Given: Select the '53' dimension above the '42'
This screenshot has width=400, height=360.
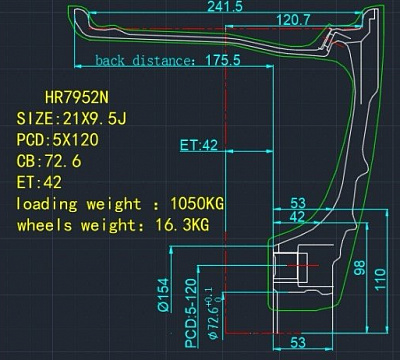Looking at the screenshot, I should coord(298,203).
